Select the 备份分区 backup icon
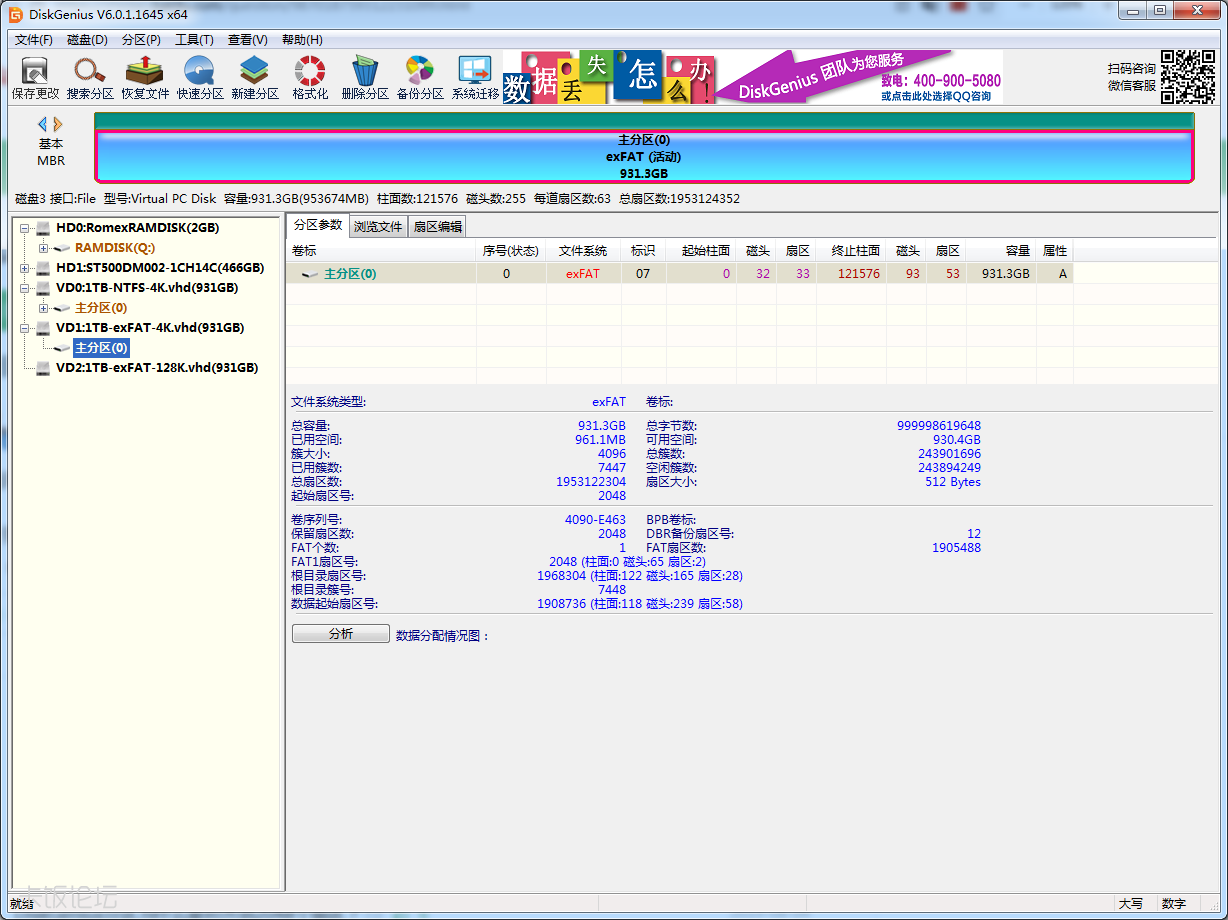 click(418, 76)
